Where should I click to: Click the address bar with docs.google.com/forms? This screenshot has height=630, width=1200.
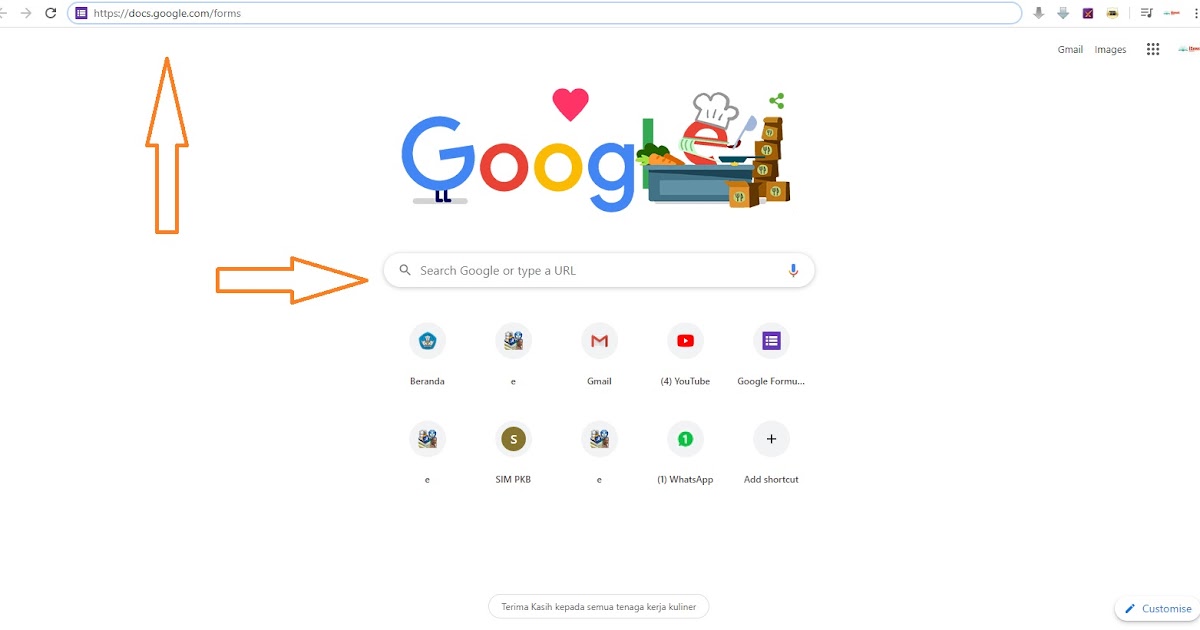(544, 13)
